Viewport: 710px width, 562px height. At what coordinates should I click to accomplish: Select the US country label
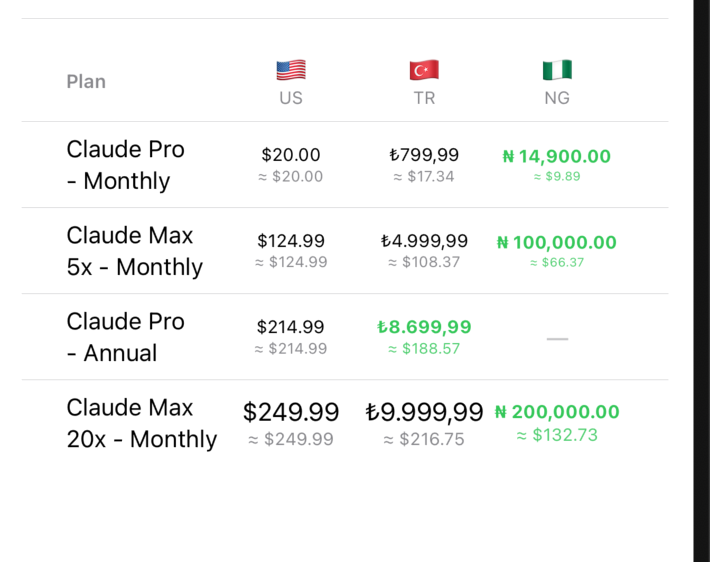291,98
